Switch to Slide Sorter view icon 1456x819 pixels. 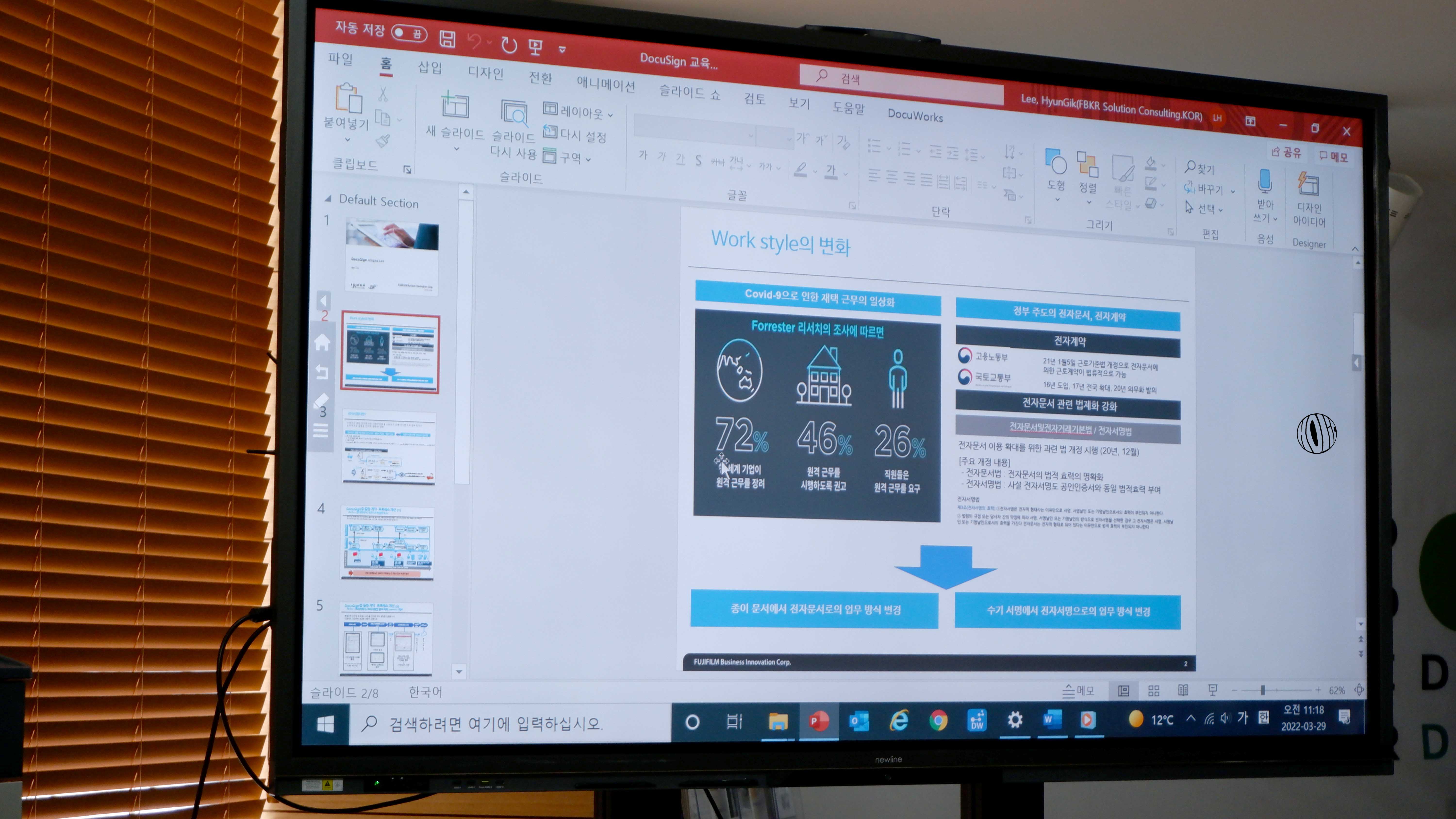pyautogui.click(x=1154, y=690)
